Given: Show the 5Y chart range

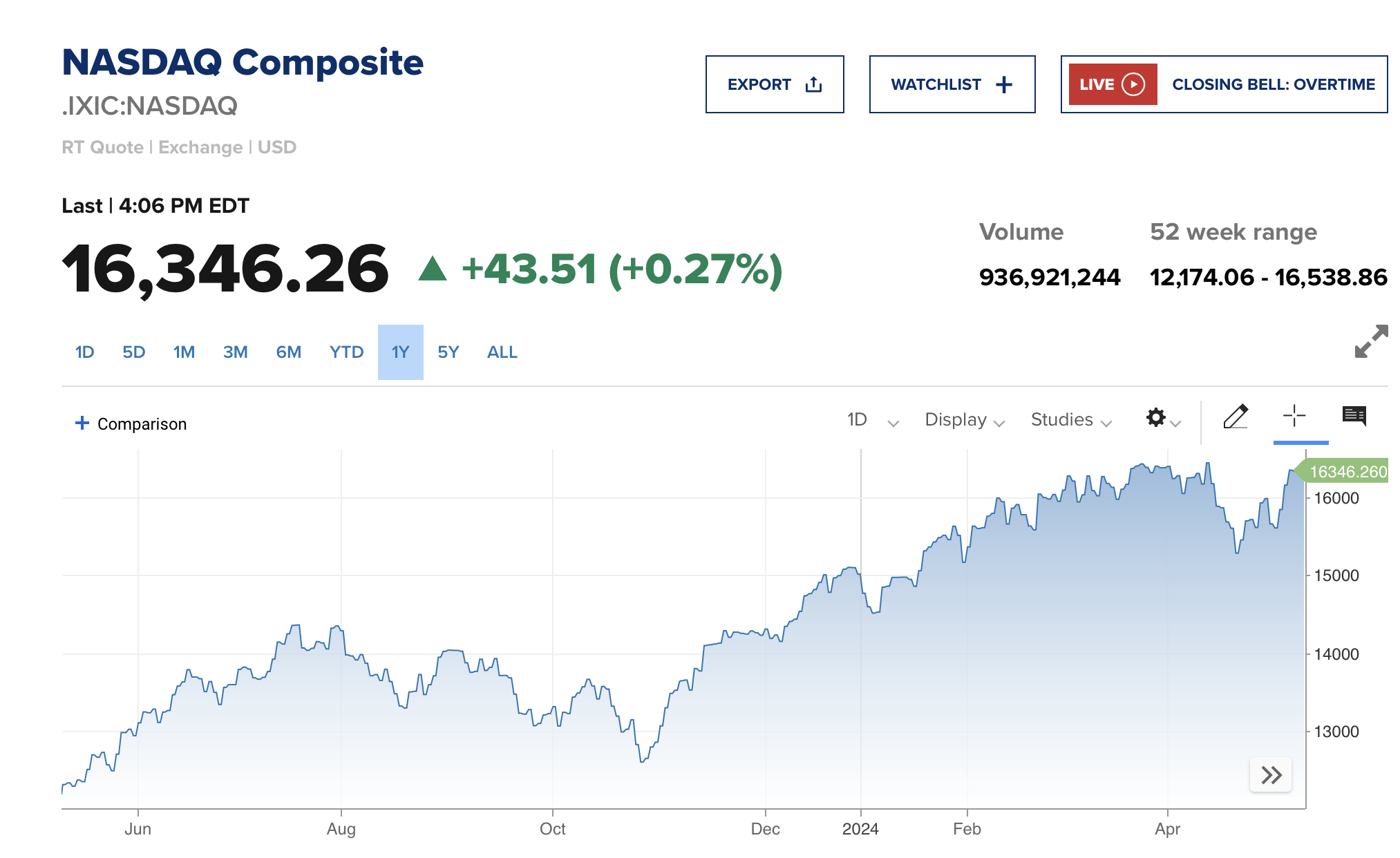Looking at the screenshot, I should coord(448,352).
